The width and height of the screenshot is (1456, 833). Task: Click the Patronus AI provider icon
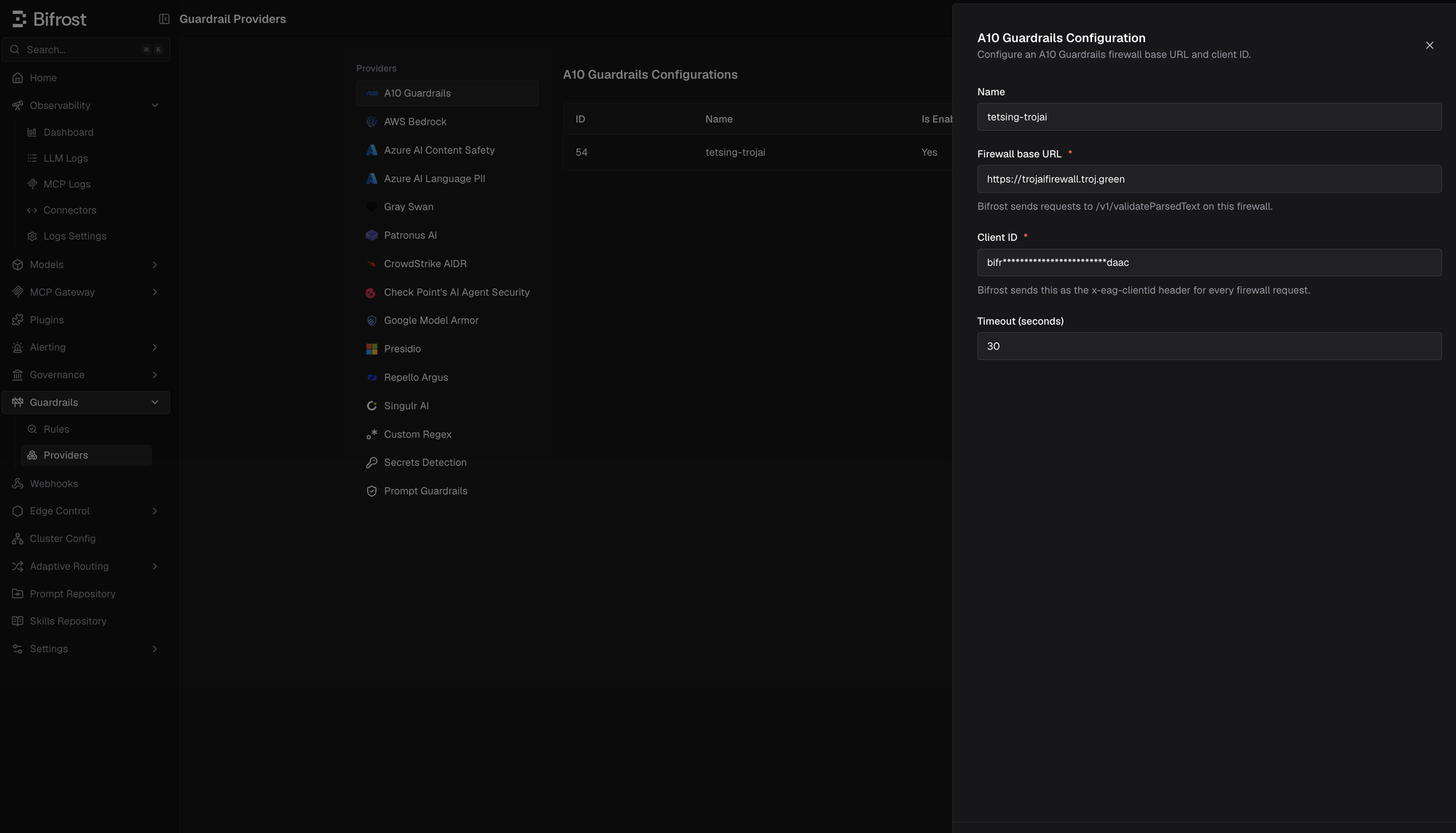(x=371, y=235)
